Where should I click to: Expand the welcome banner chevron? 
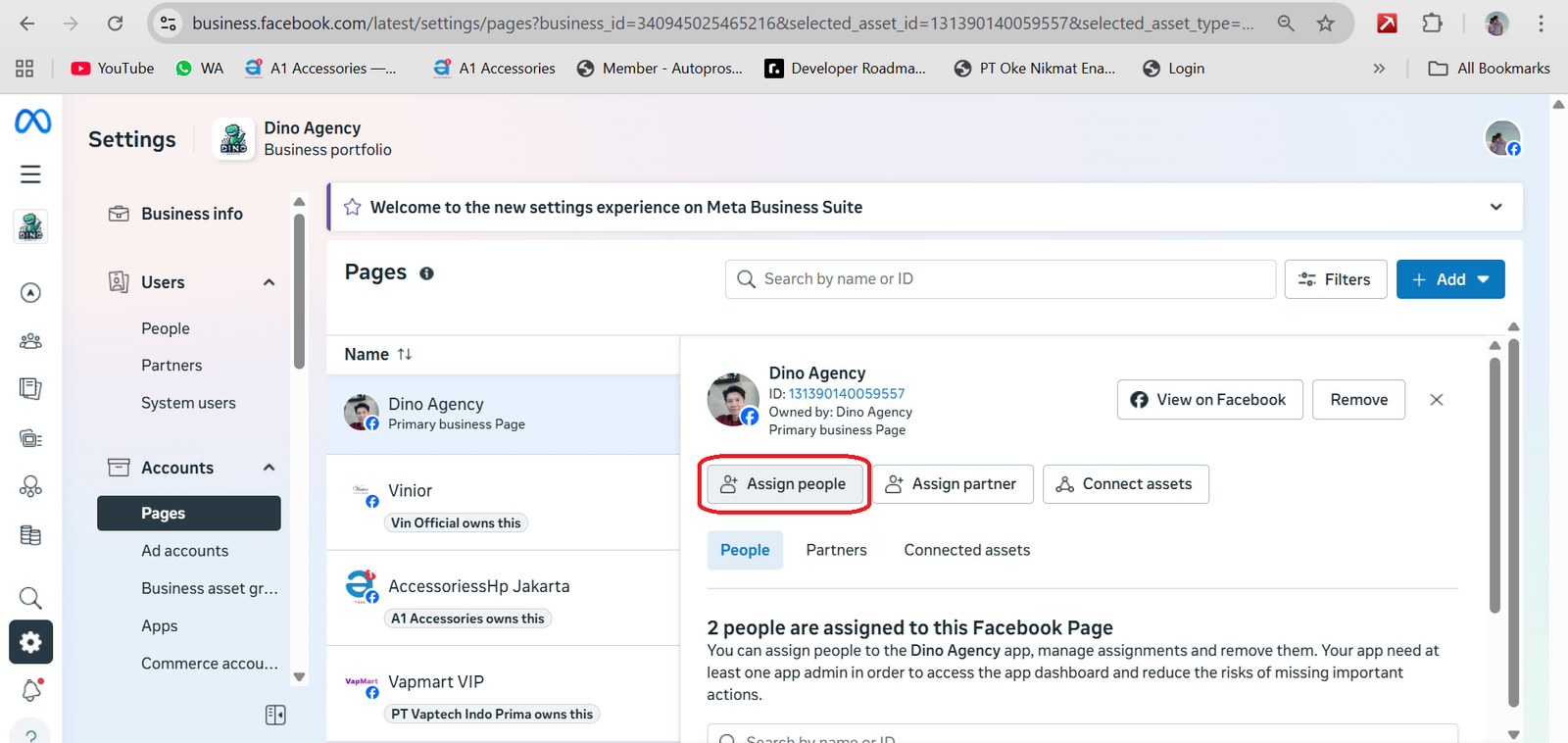click(x=1495, y=207)
